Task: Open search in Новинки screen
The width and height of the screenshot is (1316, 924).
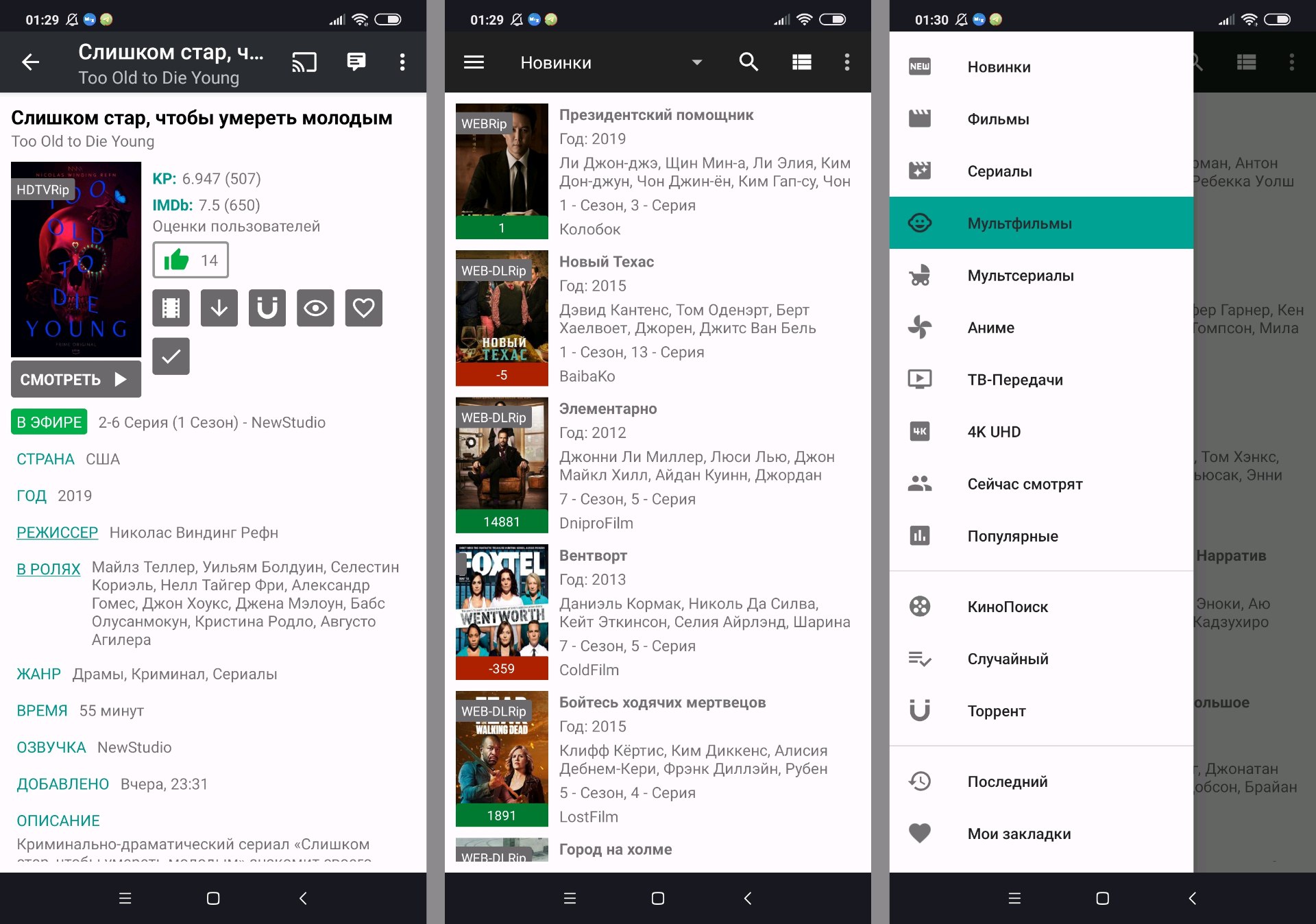Action: [748, 62]
